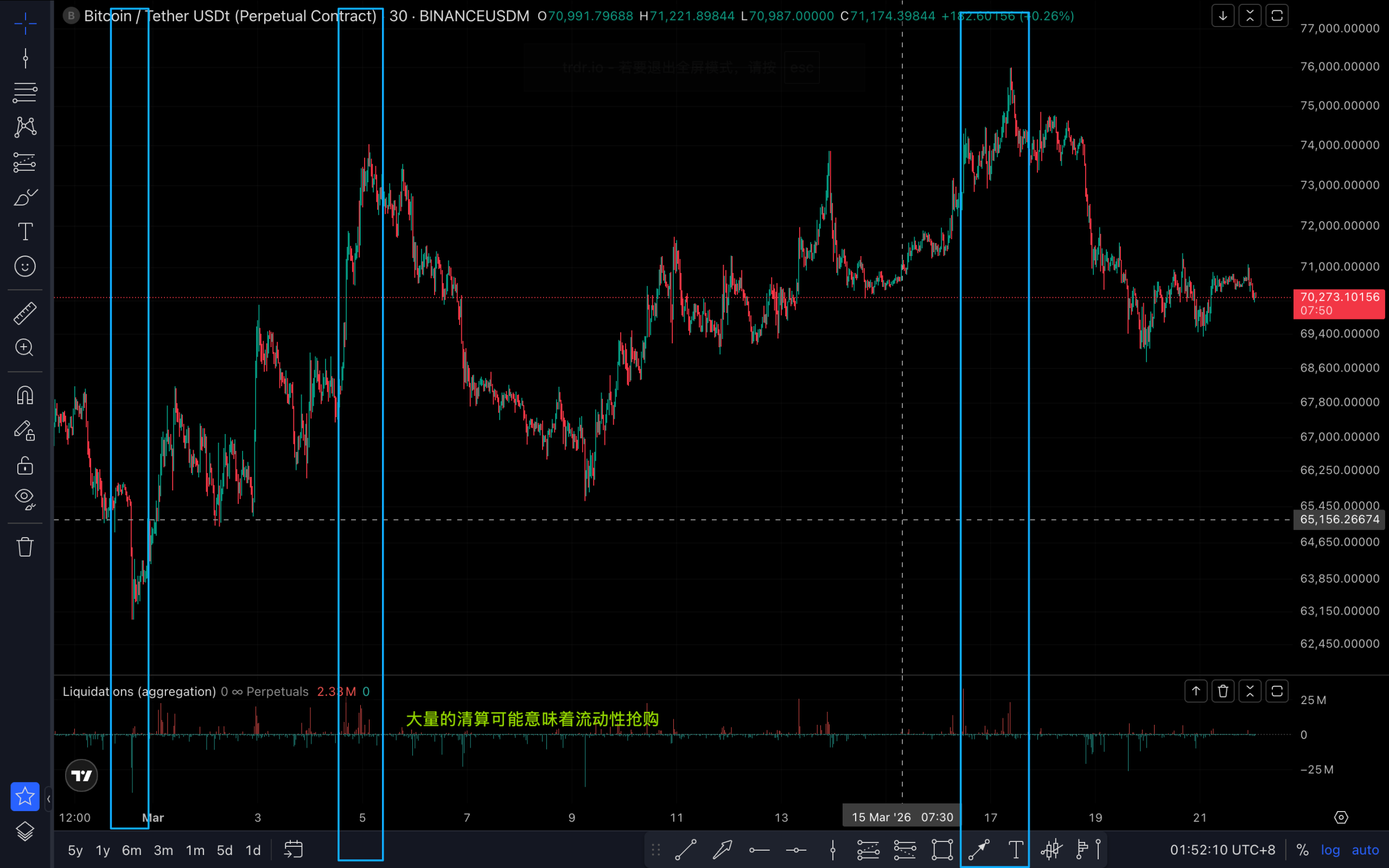The height and width of the screenshot is (868, 1389).
Task: Select rectangle shape in favorites toolbar
Action: pos(942,850)
